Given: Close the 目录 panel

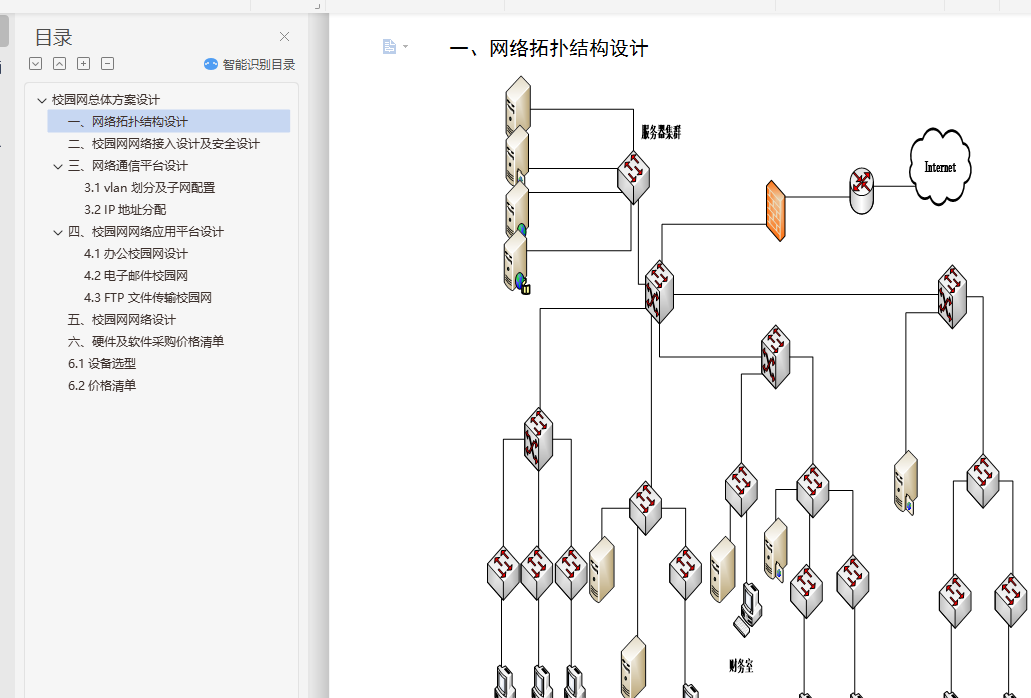Looking at the screenshot, I should click(284, 37).
